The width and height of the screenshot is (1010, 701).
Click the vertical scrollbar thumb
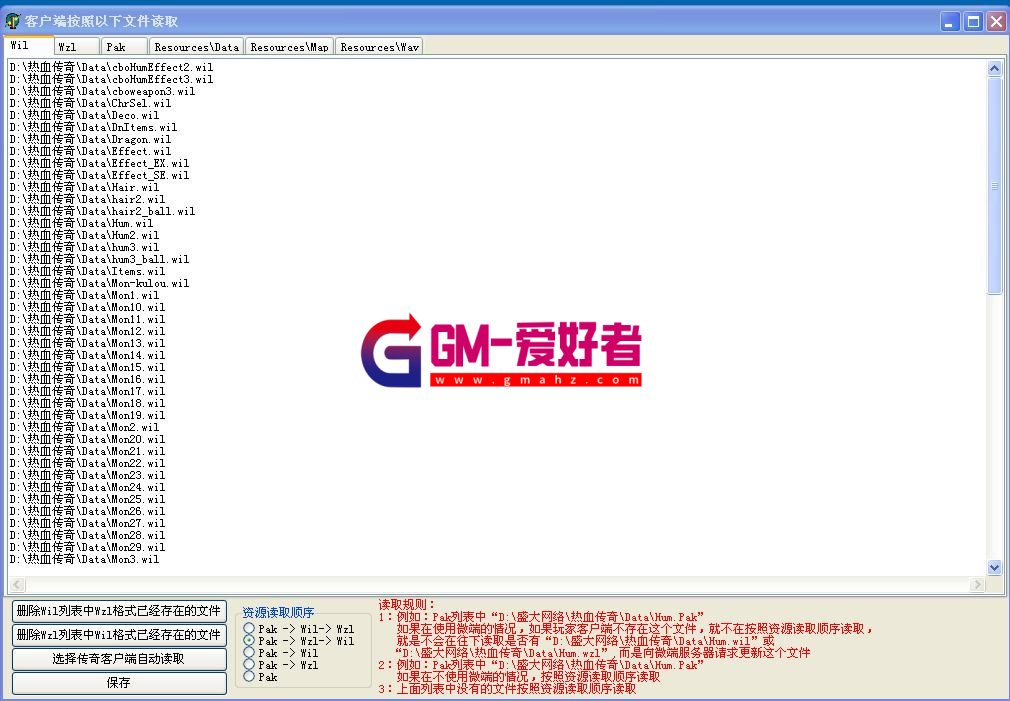point(994,186)
